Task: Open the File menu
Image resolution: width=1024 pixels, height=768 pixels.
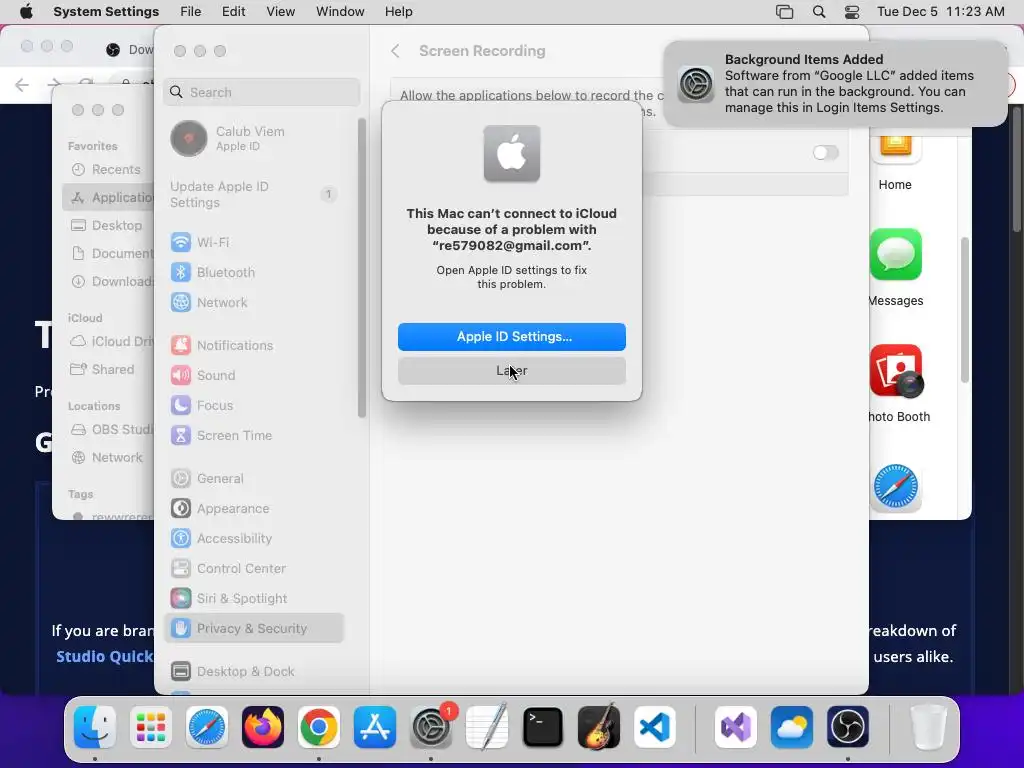Action: click(191, 12)
